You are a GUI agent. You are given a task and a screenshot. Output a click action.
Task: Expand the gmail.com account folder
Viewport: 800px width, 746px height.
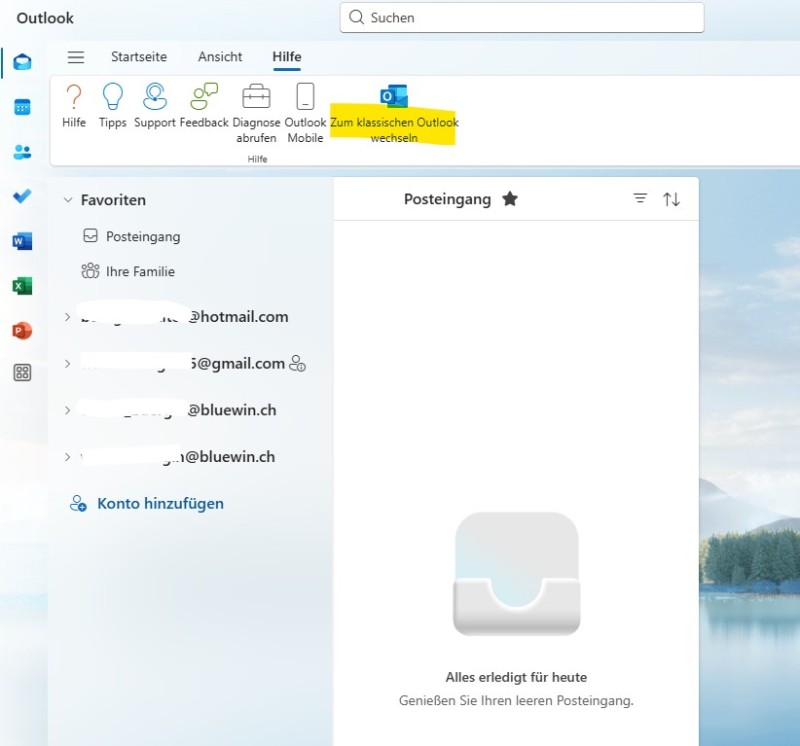(68, 364)
